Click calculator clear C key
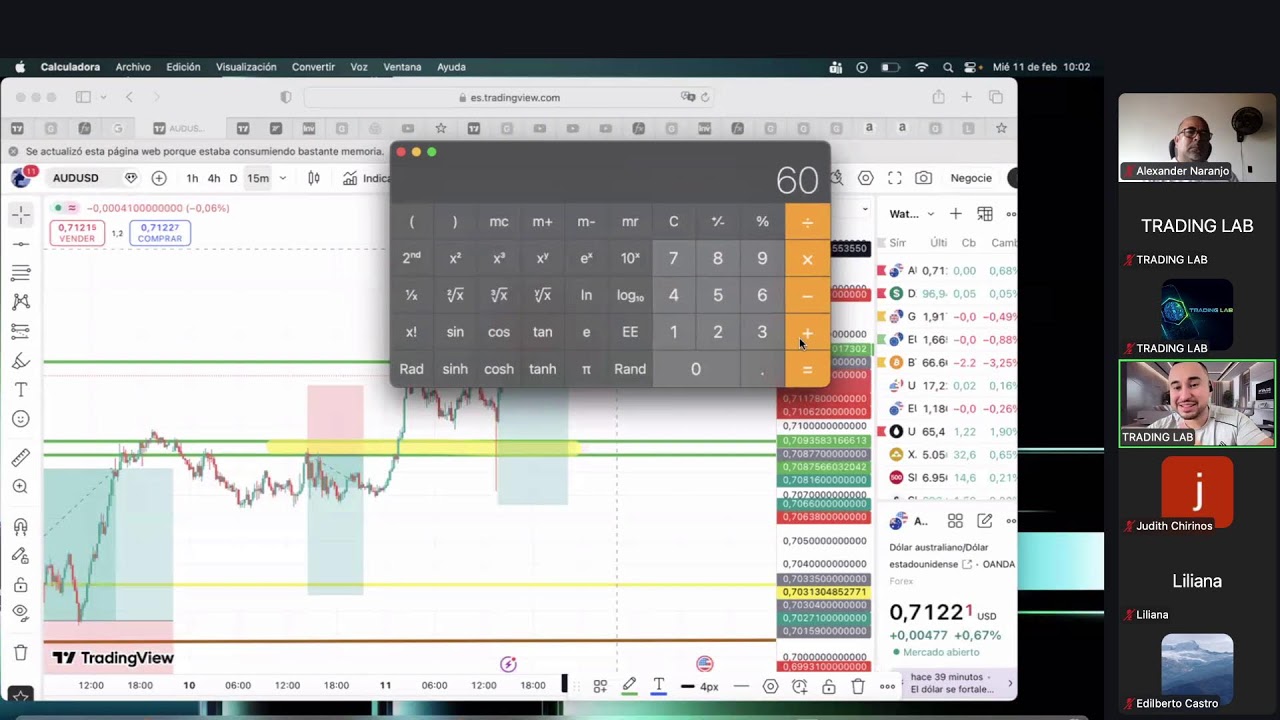Viewport: 1280px width, 720px height. pos(674,222)
